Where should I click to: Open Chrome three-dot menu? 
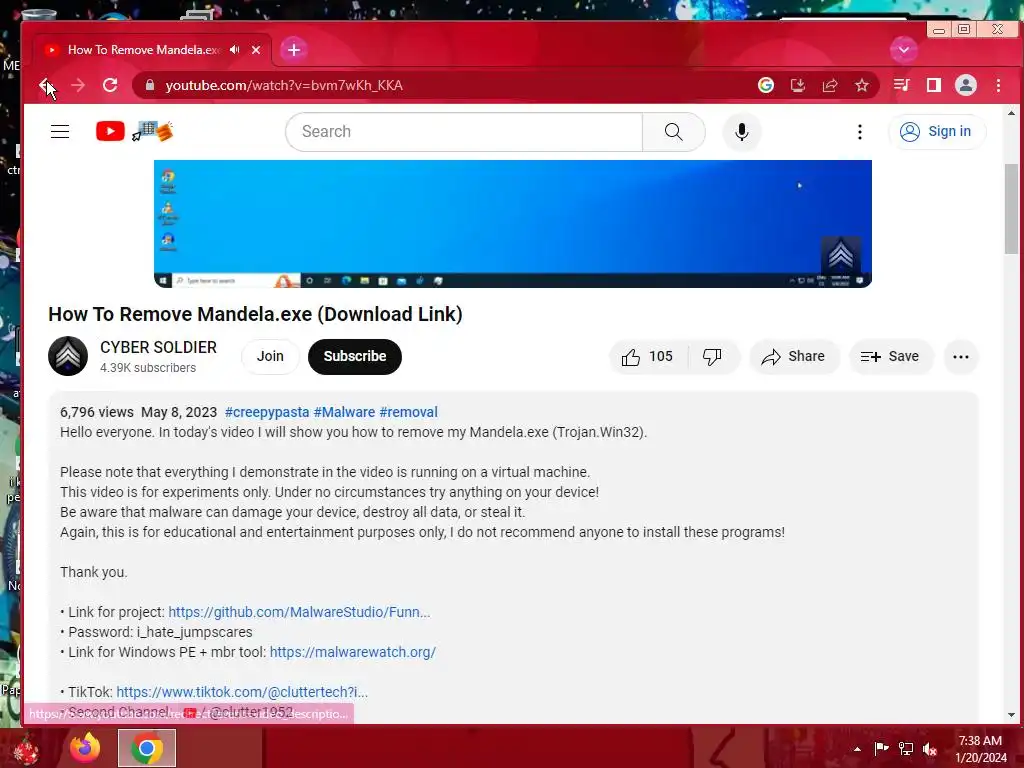coord(999,86)
